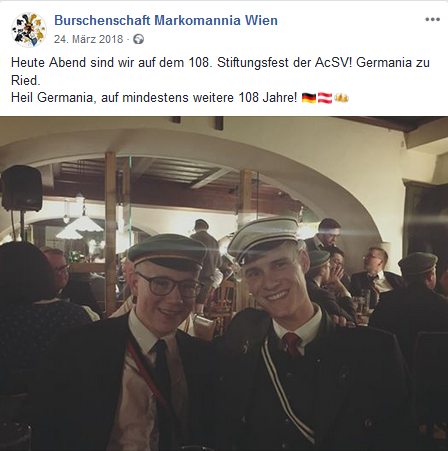Click the public globe privacy icon

coord(138,39)
